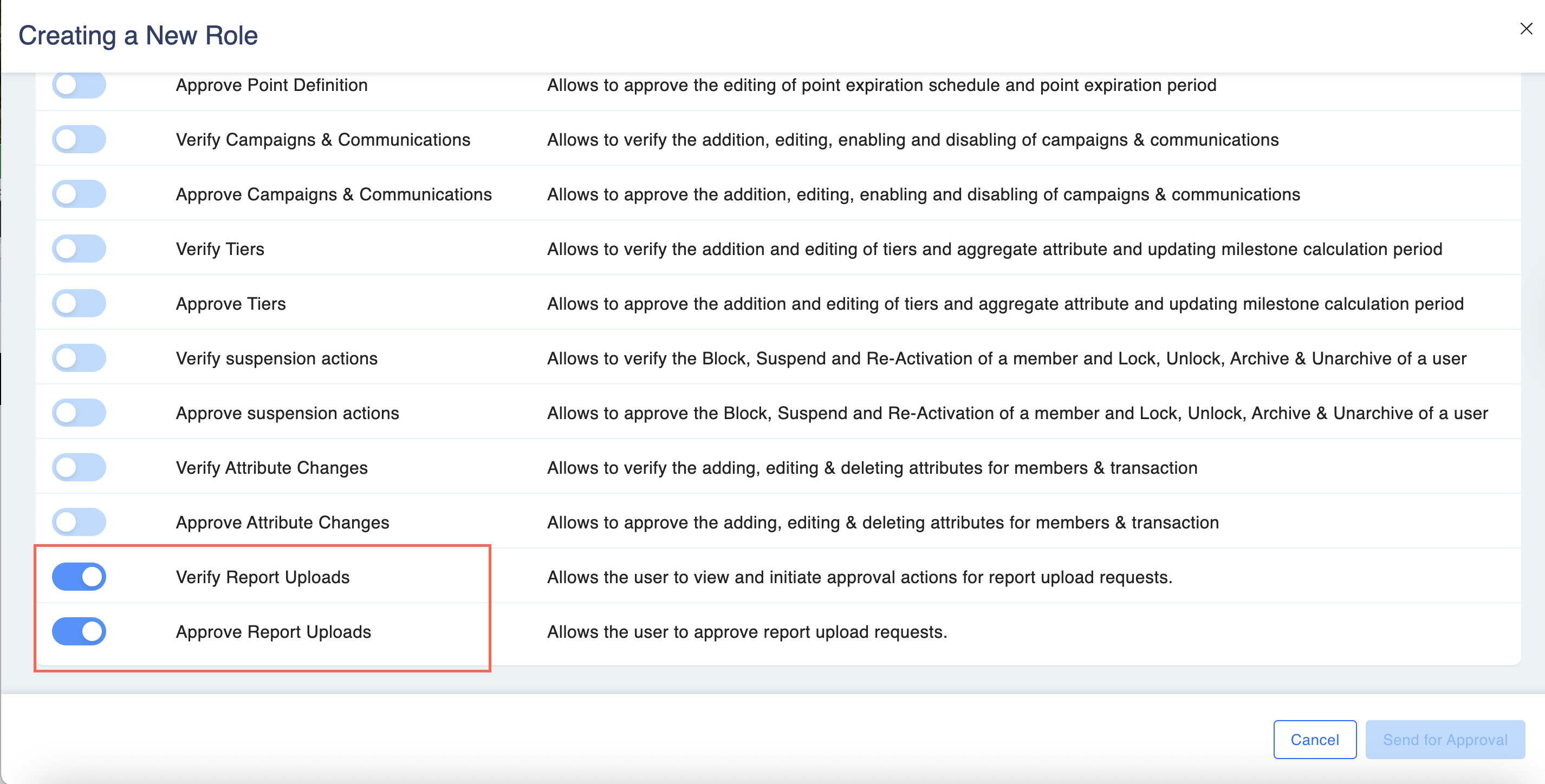Screen dimensions: 1545x784
Task: Click the Cancel button
Action: (1314, 739)
